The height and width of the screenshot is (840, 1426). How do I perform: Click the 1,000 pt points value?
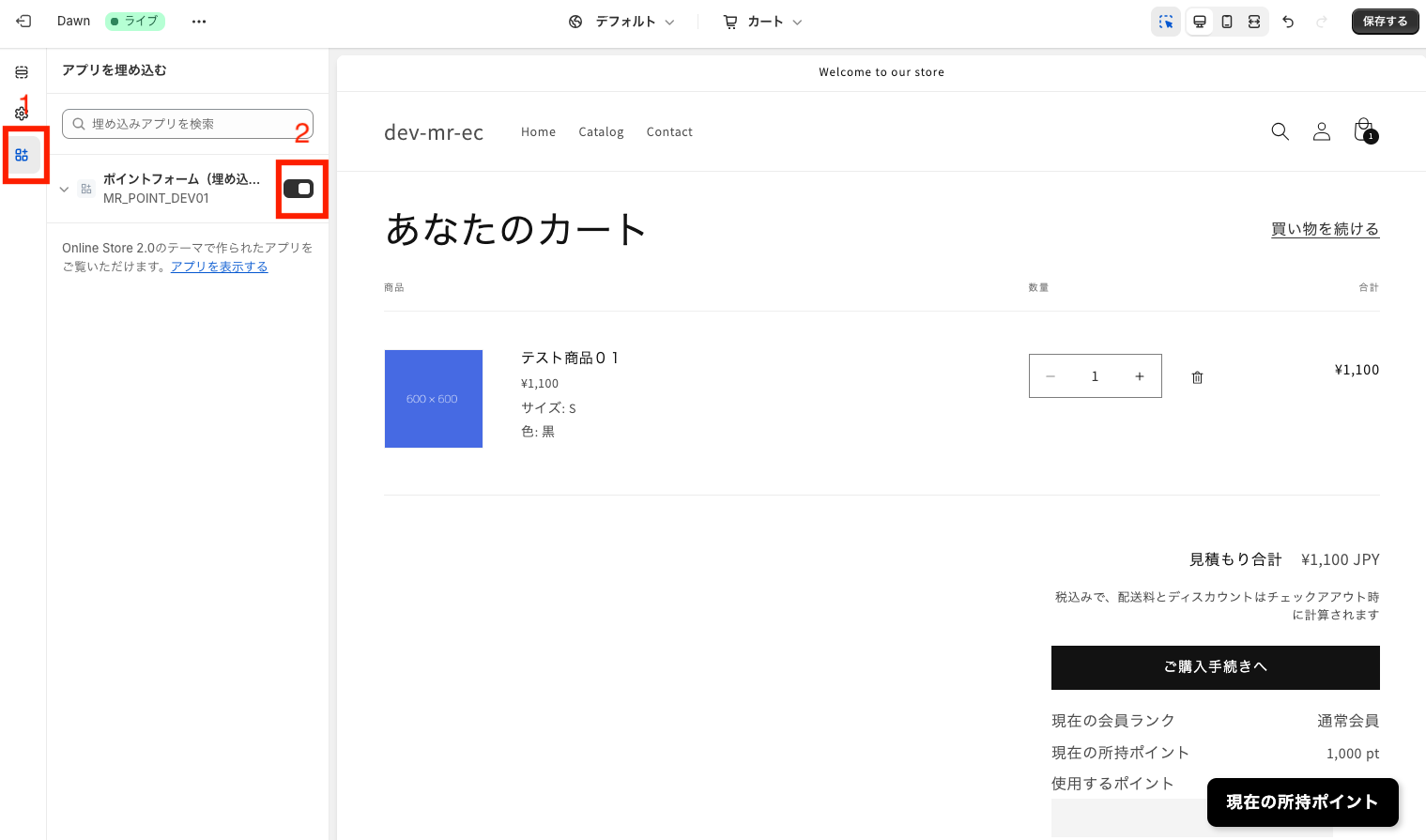pos(1353,754)
